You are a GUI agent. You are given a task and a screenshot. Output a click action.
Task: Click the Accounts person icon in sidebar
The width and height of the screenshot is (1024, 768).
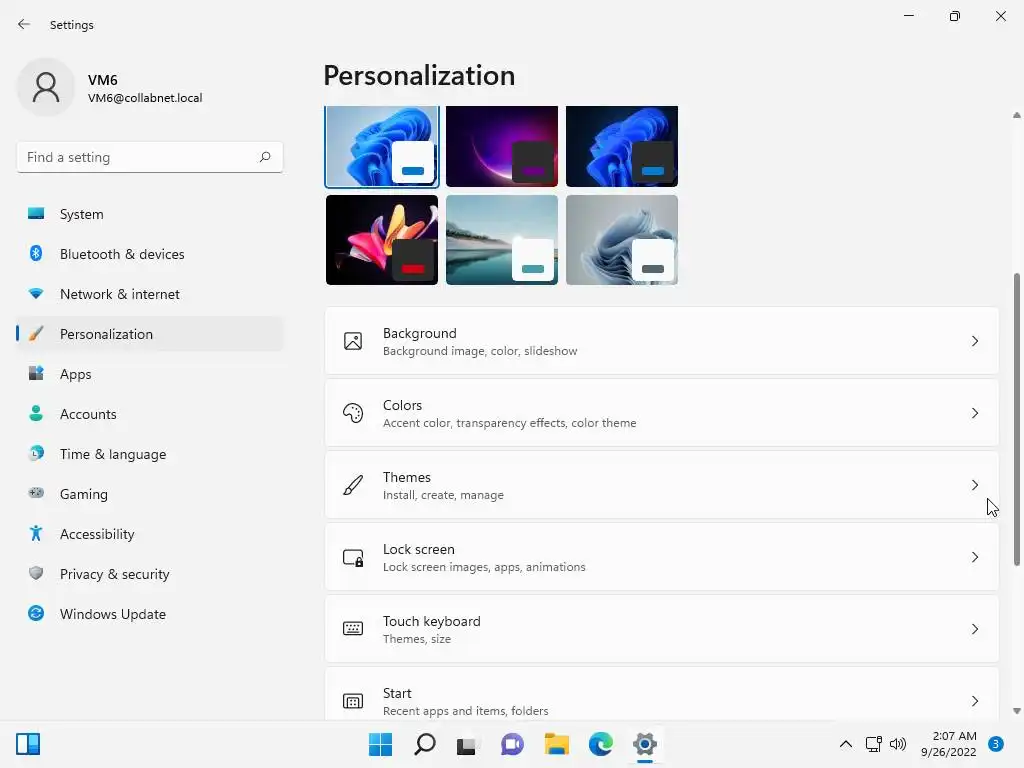(x=36, y=413)
